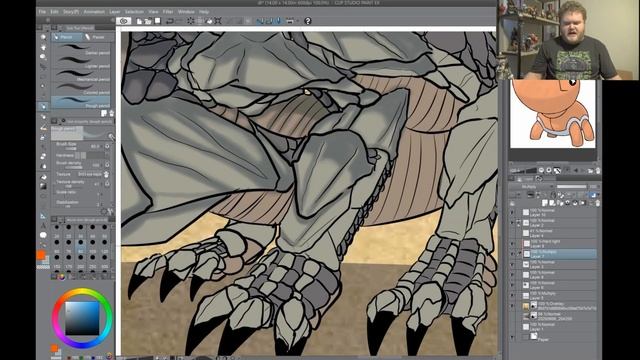Screen dimensions: 640x360
Task: Click the Scale/transform icon in command bar
Action: (218, 21)
